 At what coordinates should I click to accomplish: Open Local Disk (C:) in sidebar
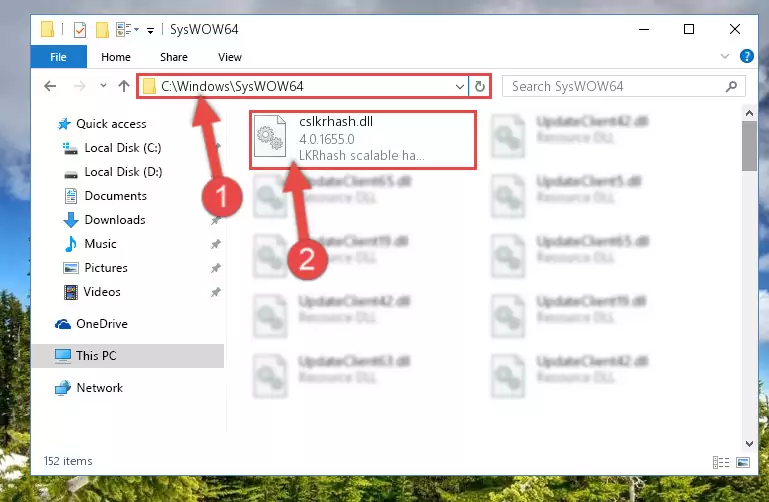point(123,148)
